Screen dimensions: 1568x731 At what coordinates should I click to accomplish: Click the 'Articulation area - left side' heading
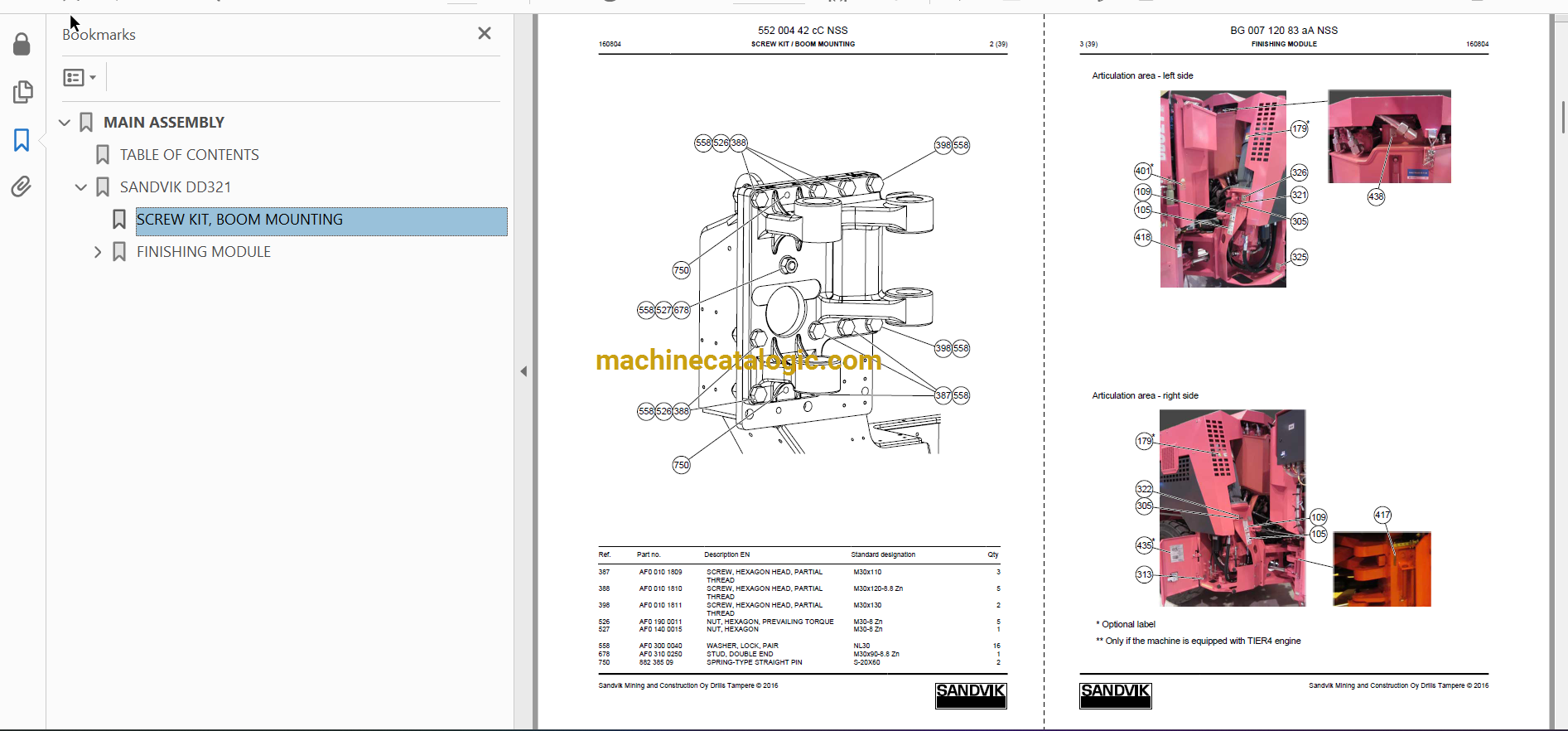click(1142, 75)
